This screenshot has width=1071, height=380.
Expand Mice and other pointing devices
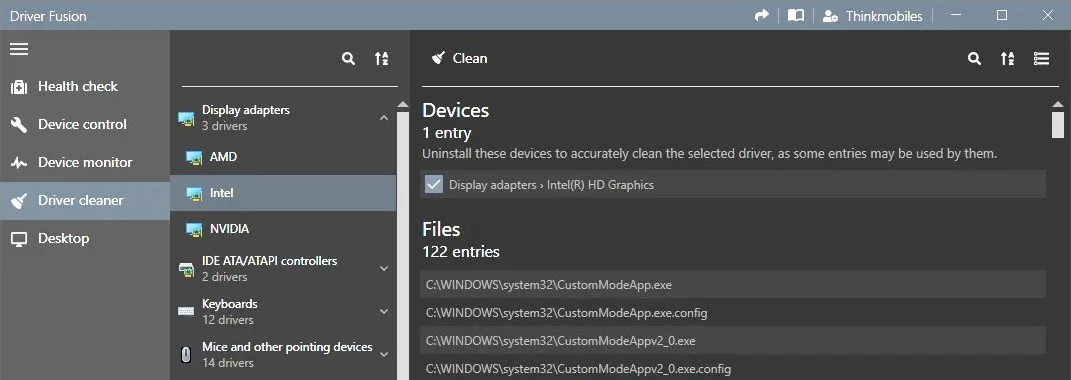[x=384, y=354]
